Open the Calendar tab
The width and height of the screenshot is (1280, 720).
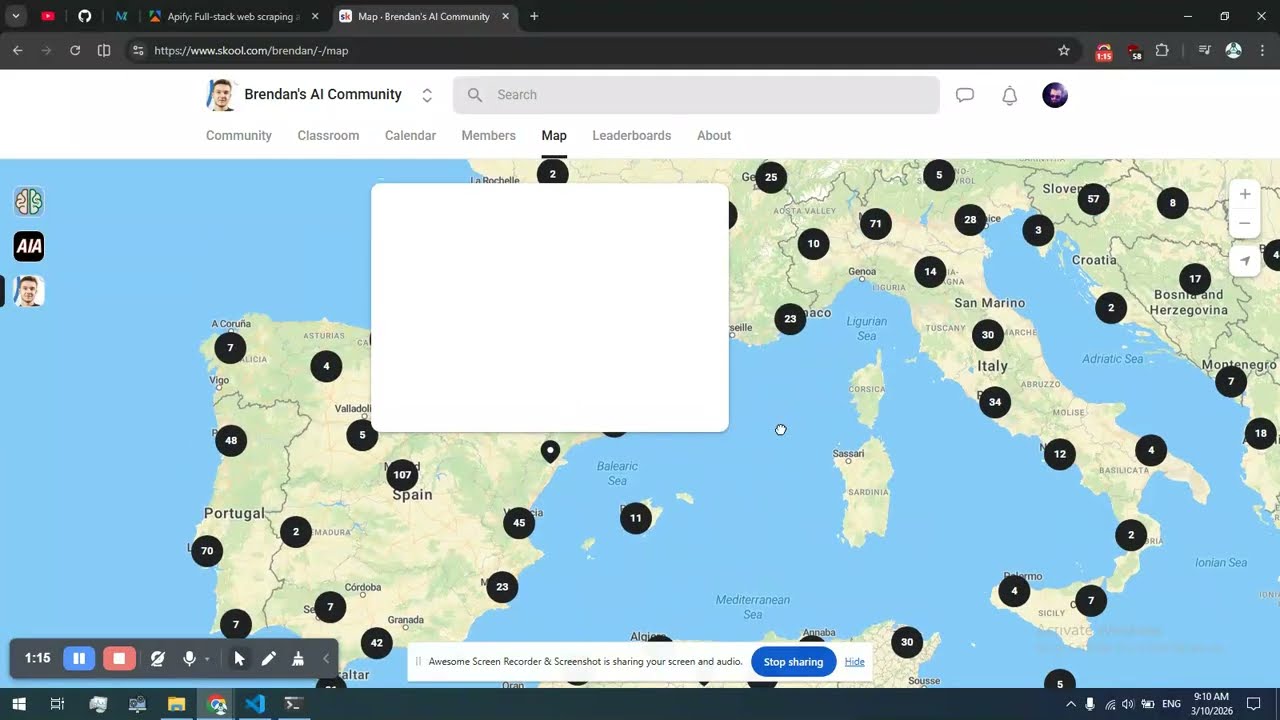click(410, 135)
